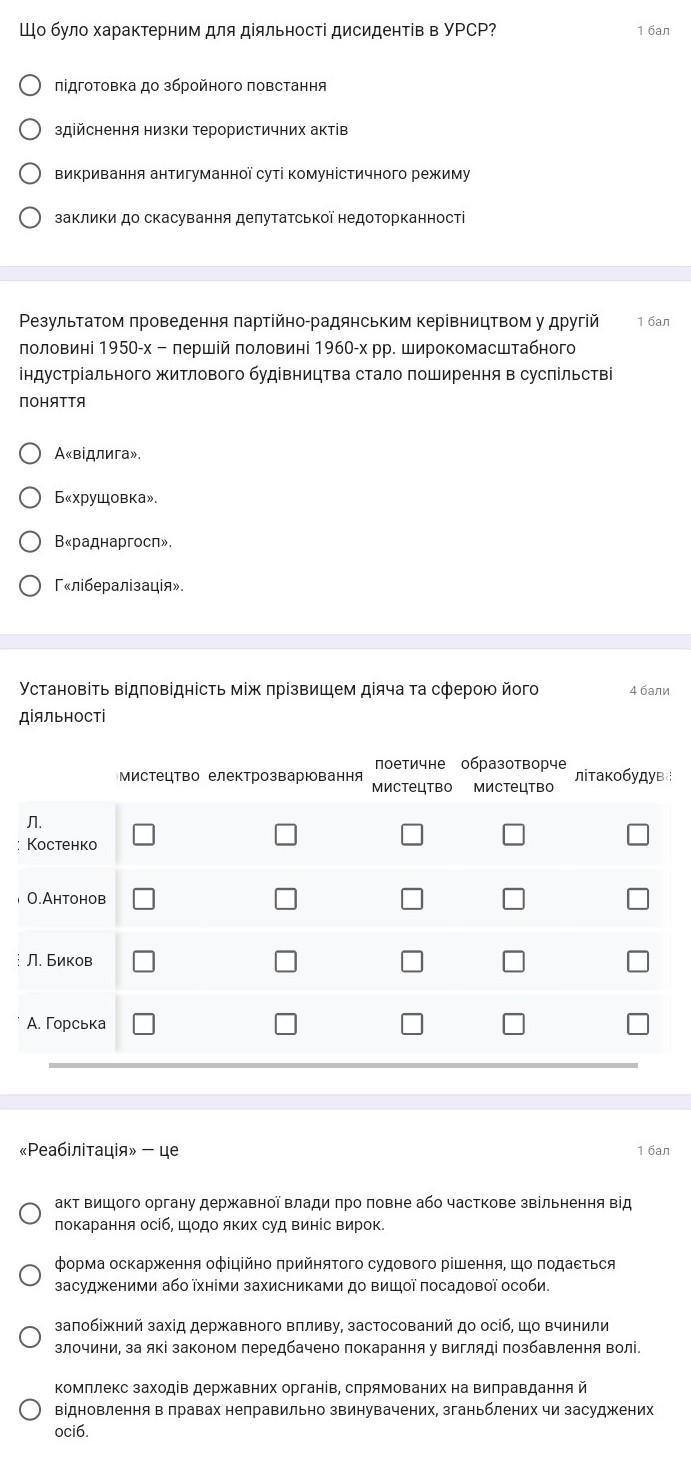Pick «заклики до скасування депутатської недоторканності»

coord(31,218)
